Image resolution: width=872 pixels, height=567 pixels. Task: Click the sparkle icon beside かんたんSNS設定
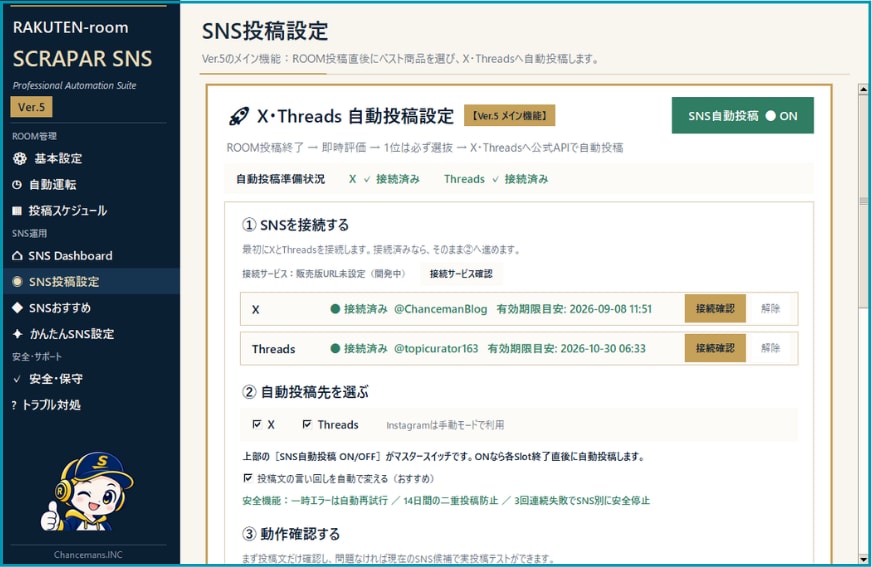tap(18, 334)
